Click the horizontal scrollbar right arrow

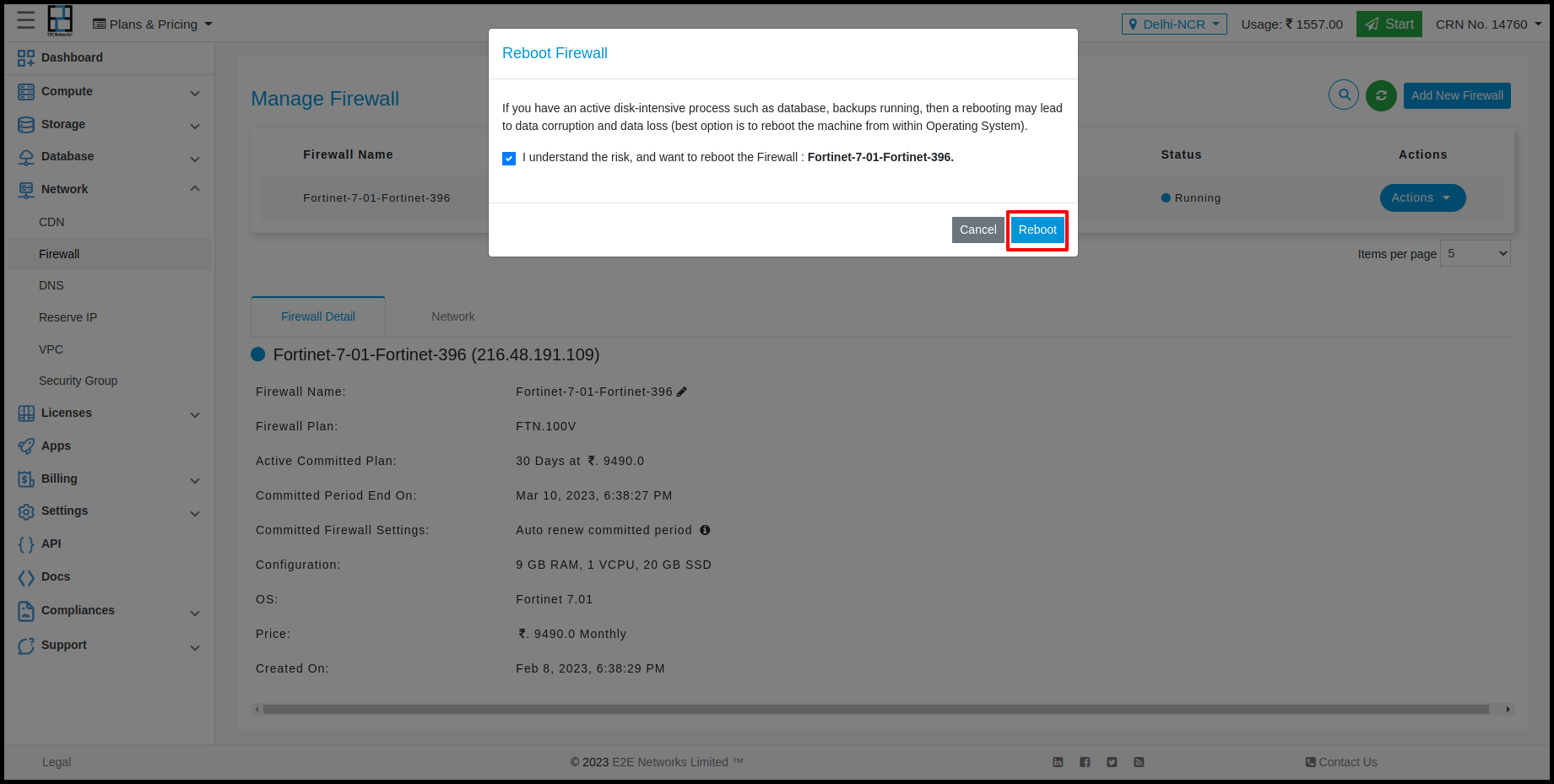1508,709
